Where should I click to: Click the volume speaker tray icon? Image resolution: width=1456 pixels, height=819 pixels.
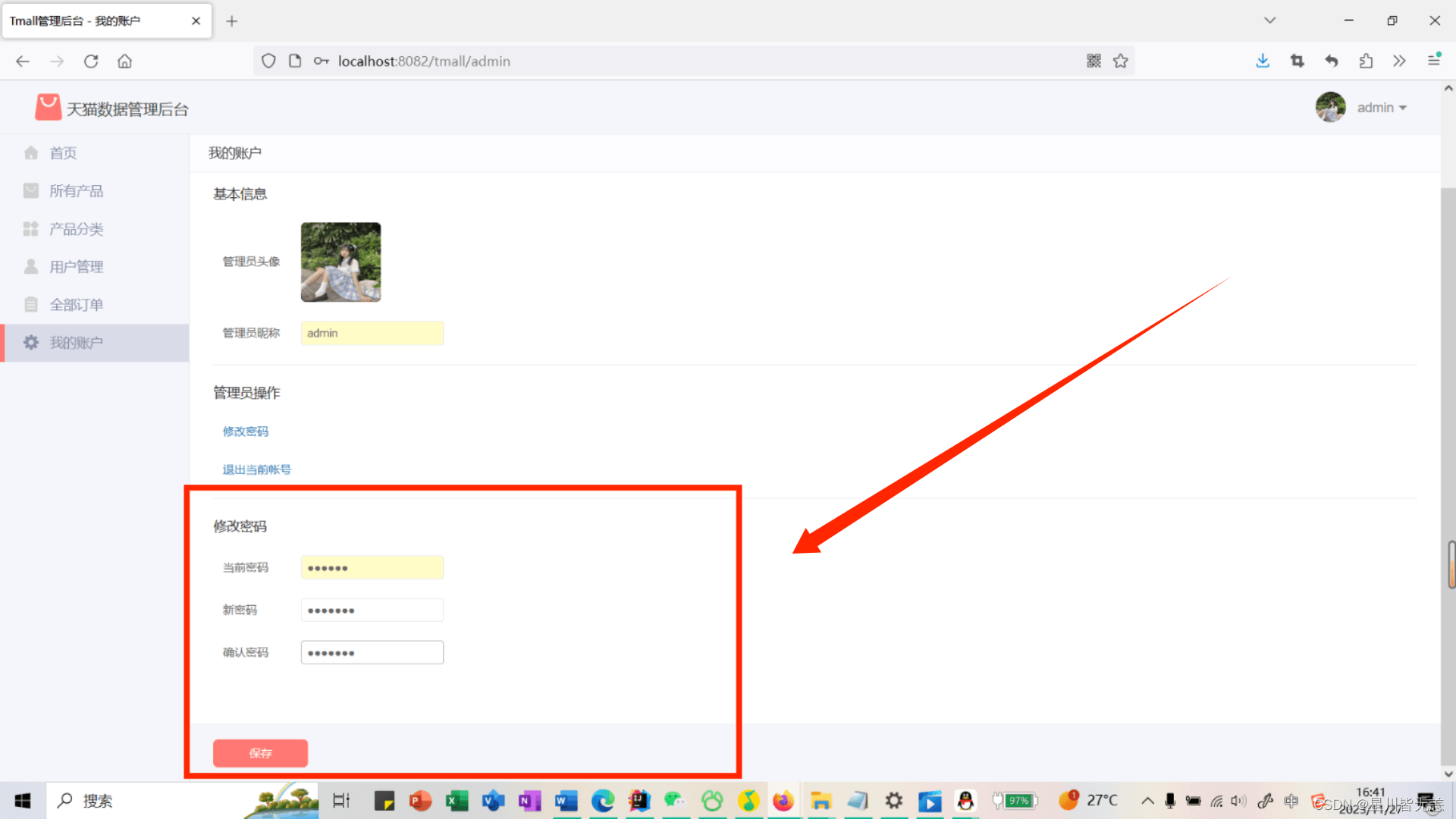1239,801
